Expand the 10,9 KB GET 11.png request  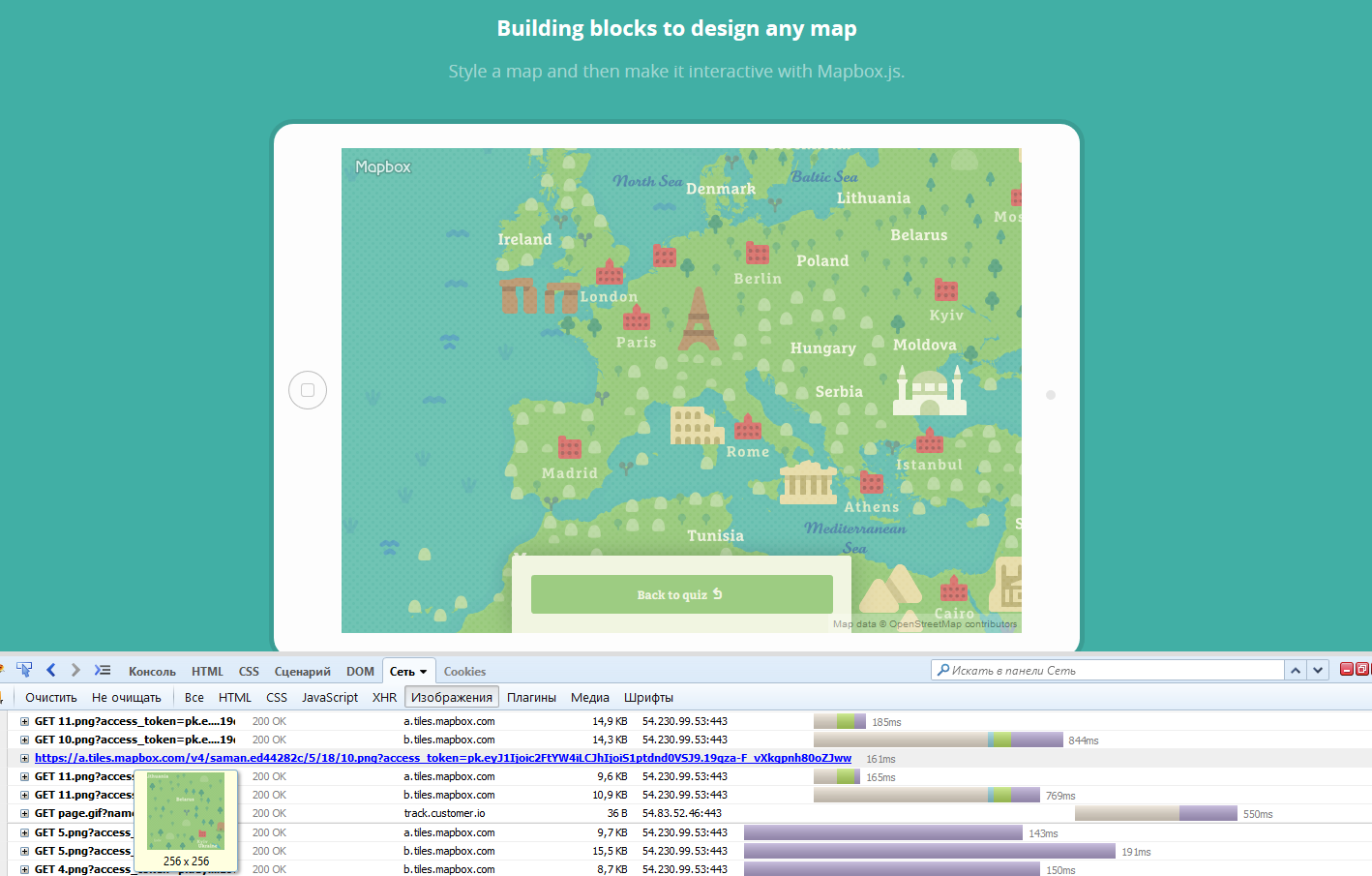[x=25, y=795]
